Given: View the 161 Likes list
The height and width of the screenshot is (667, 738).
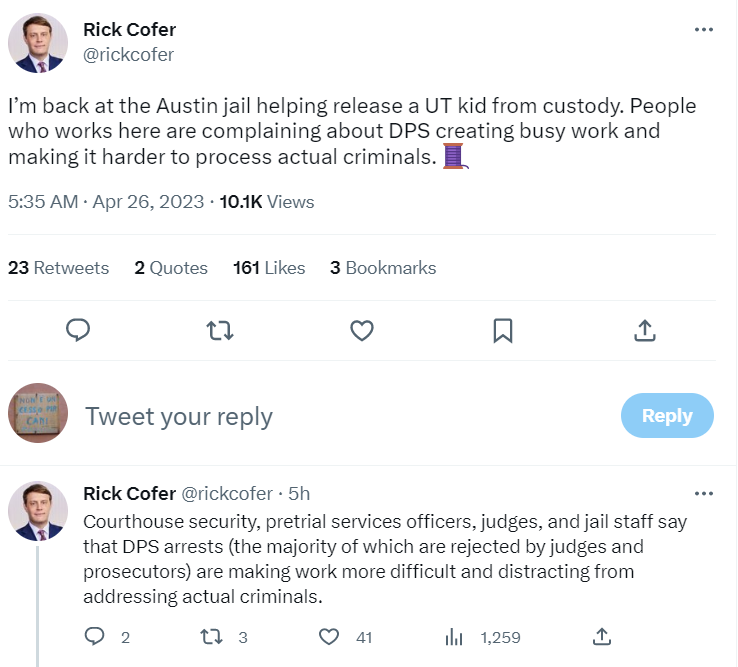Looking at the screenshot, I should pos(269,268).
